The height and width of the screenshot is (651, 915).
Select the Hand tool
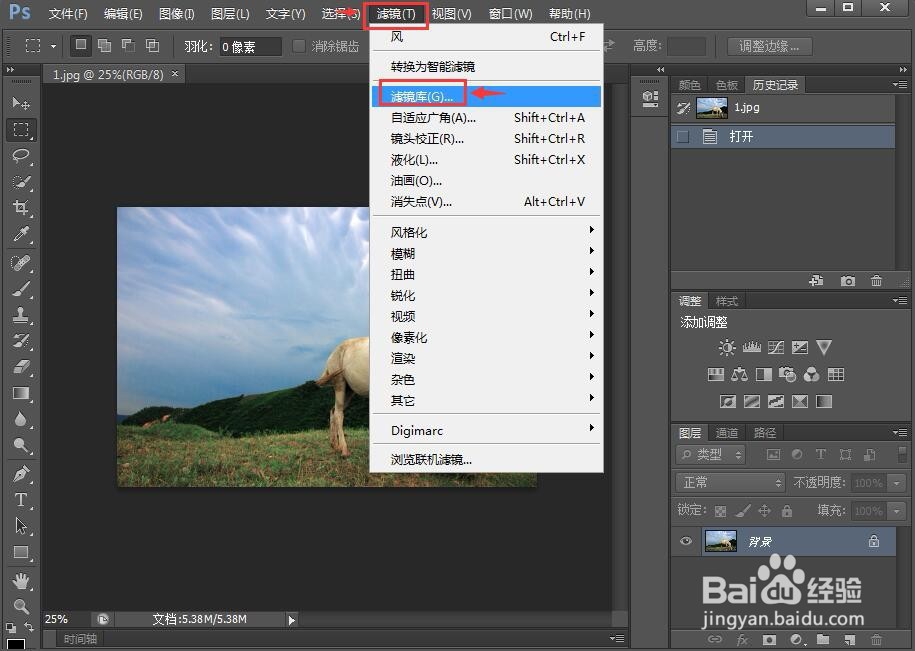pos(21,580)
